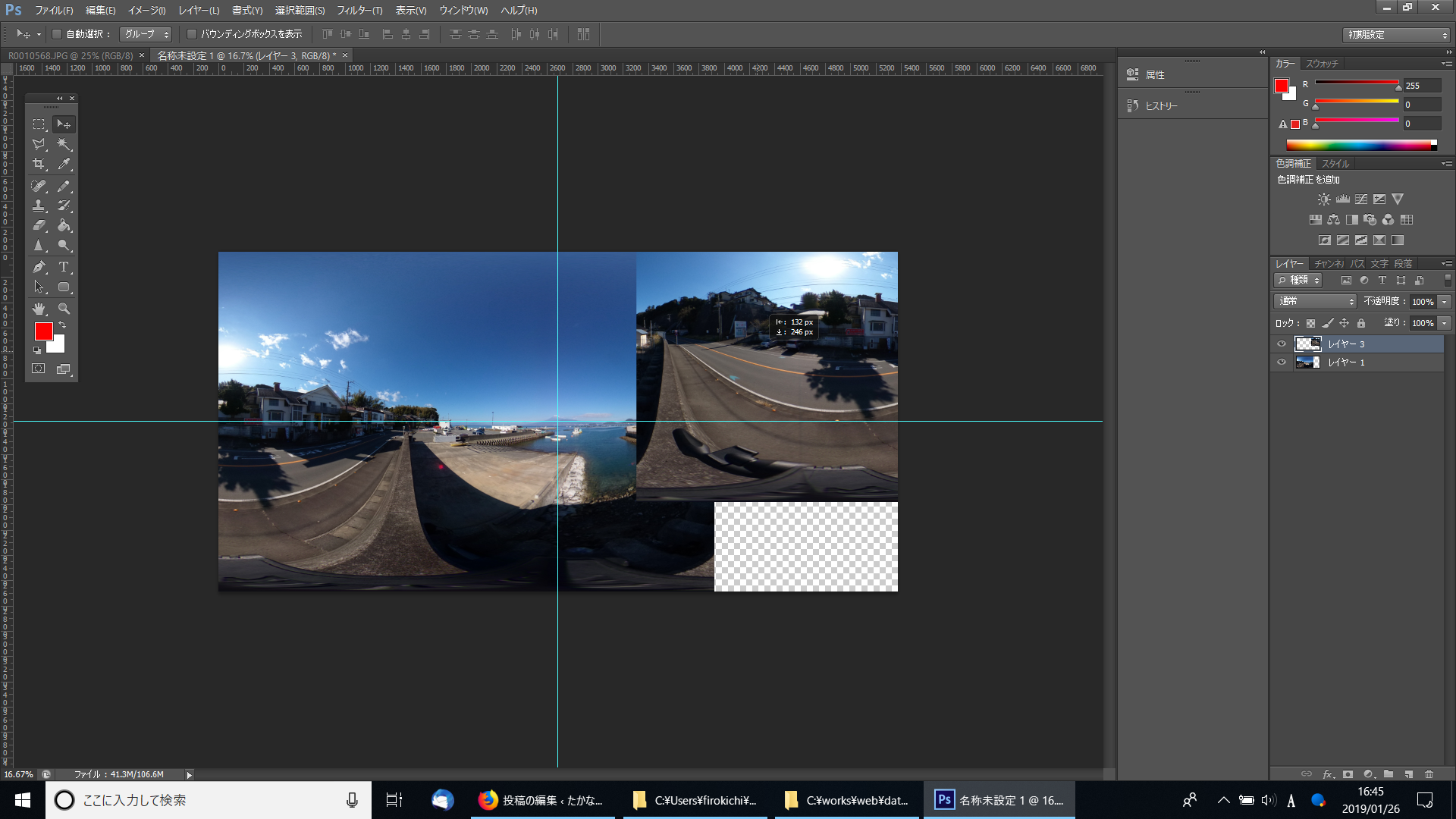Select the レイヤー 1 layer thumbnail
Image resolution: width=1456 pixels, height=819 pixels.
click(1307, 362)
